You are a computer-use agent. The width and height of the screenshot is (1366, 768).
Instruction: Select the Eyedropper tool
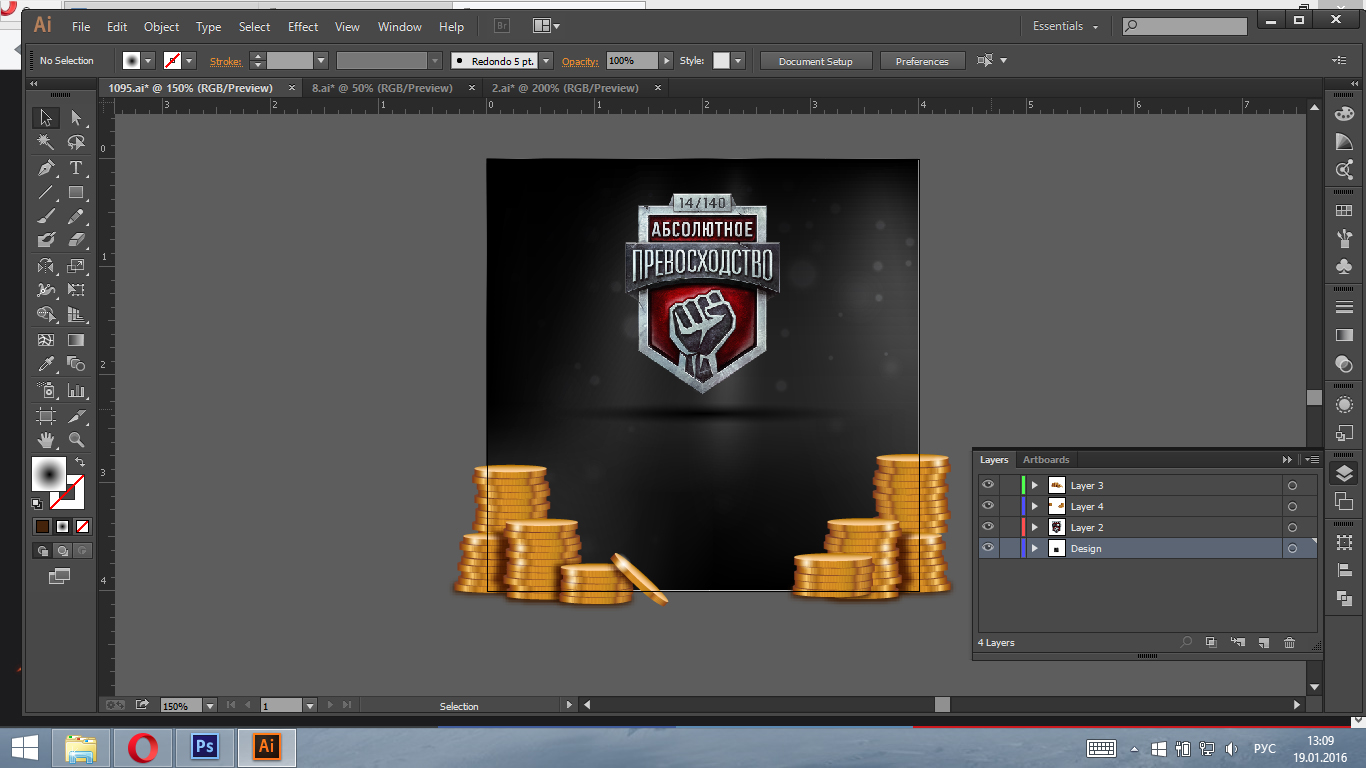coord(46,365)
